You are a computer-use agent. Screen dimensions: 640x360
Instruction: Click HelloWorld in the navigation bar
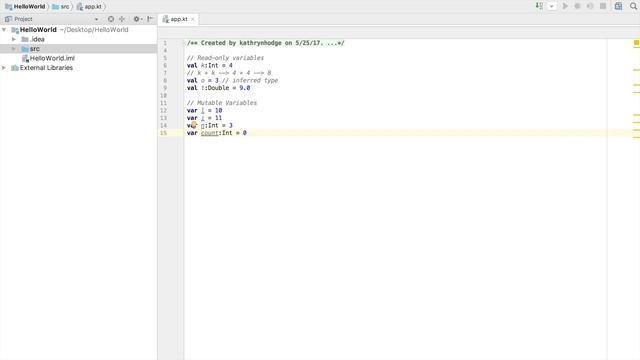tap(25, 7)
